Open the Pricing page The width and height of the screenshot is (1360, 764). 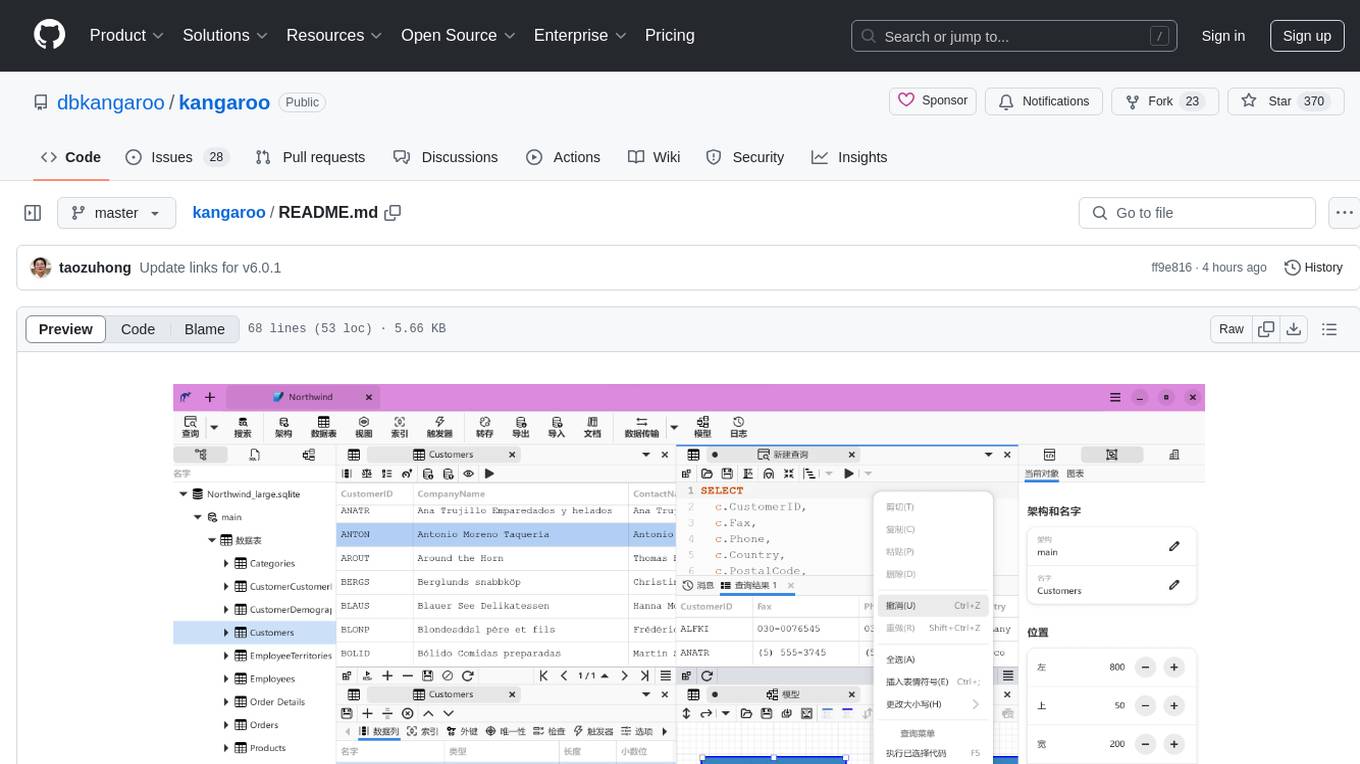point(670,35)
